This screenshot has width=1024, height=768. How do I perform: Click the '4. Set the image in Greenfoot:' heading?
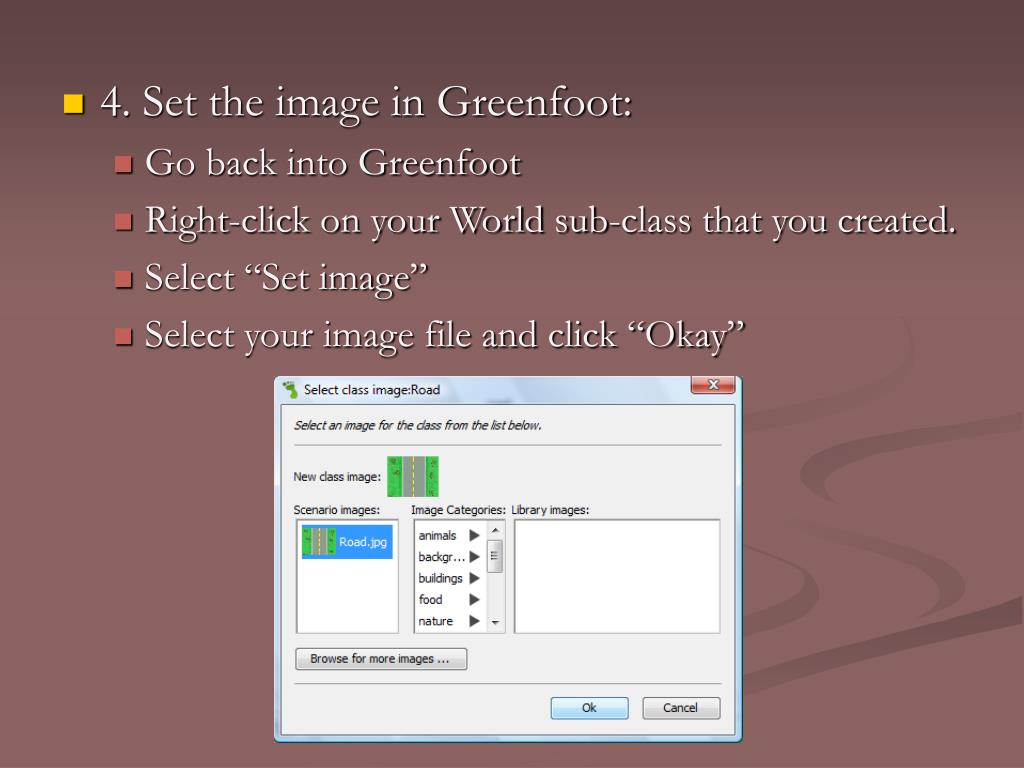coord(366,103)
